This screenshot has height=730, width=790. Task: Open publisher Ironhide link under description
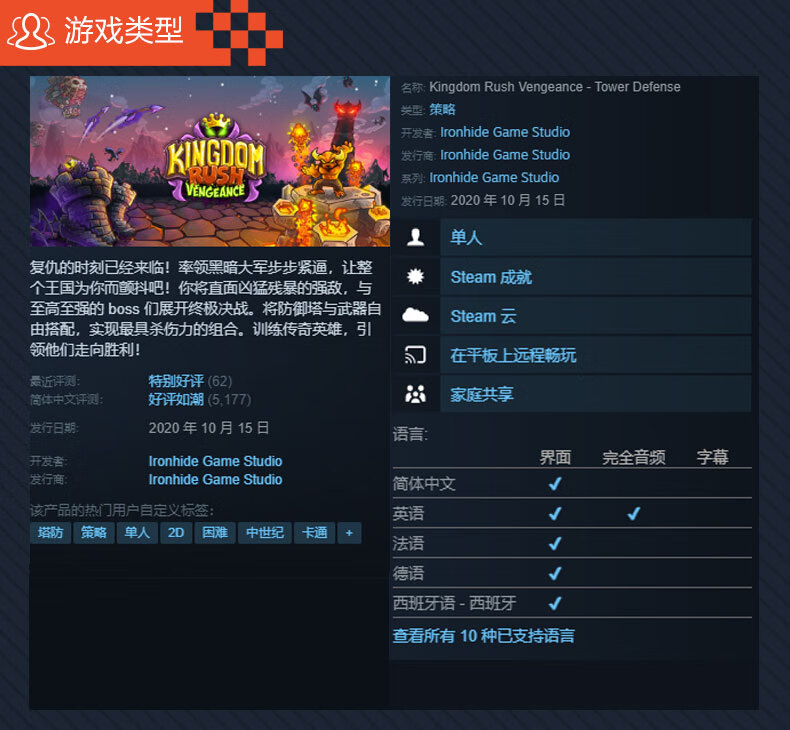215,479
